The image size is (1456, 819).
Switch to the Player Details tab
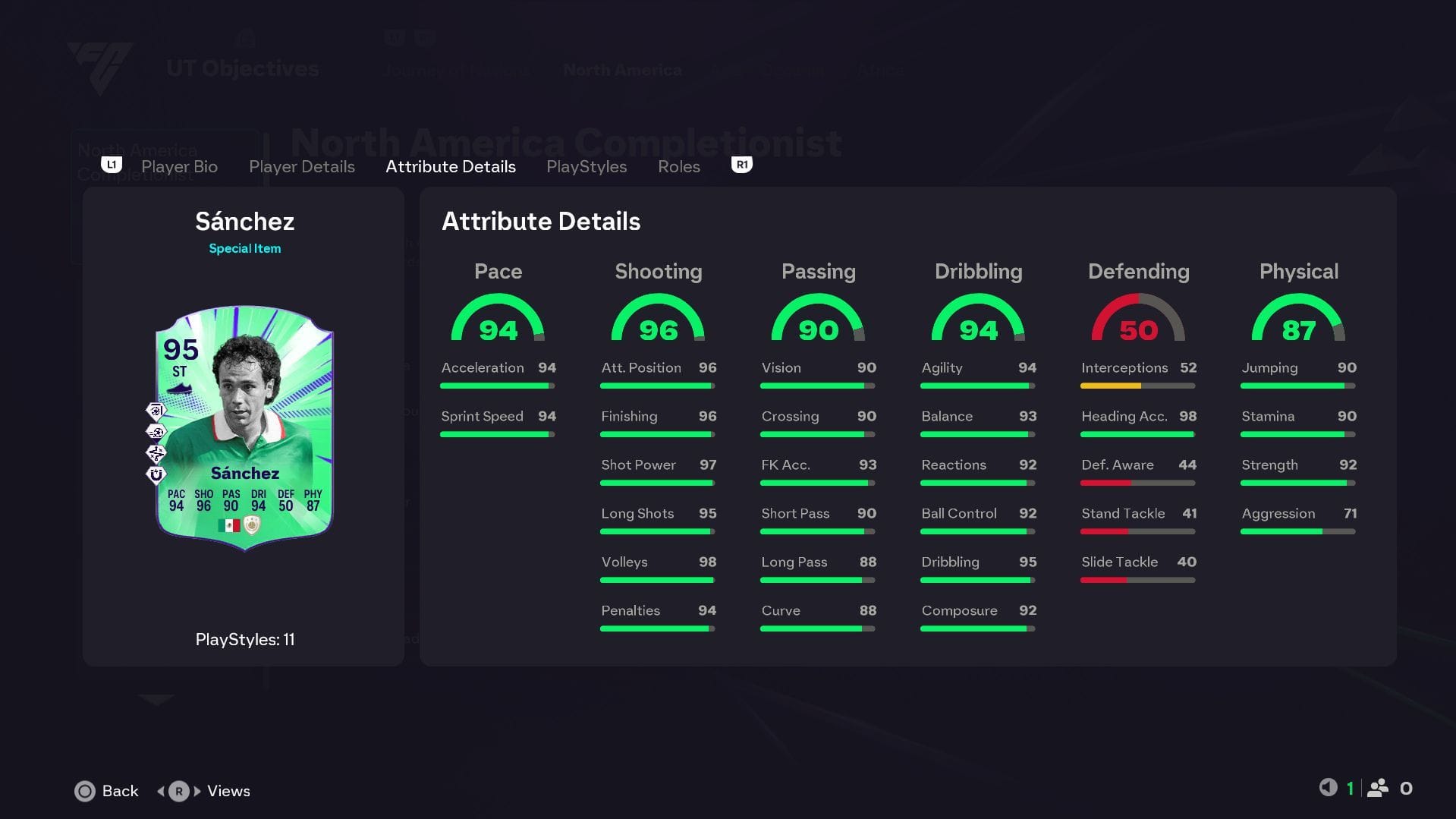[302, 166]
